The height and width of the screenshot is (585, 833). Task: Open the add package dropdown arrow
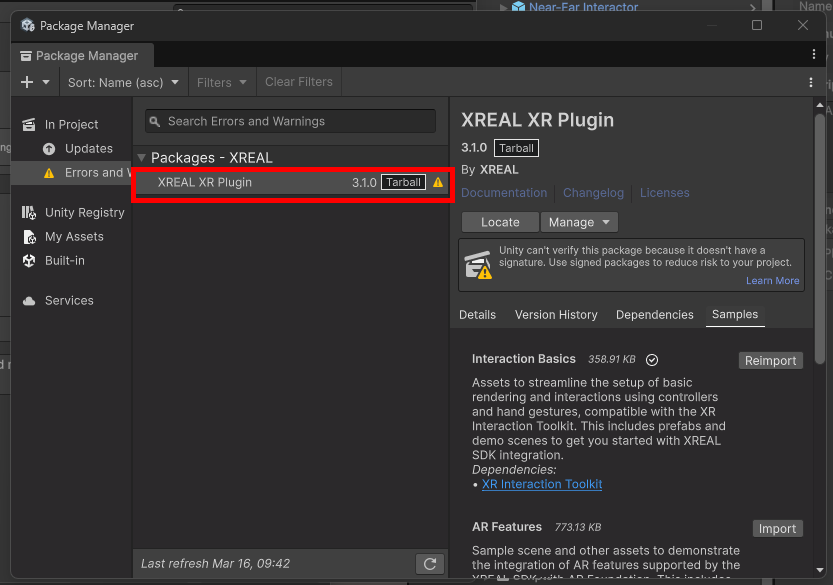coord(46,82)
